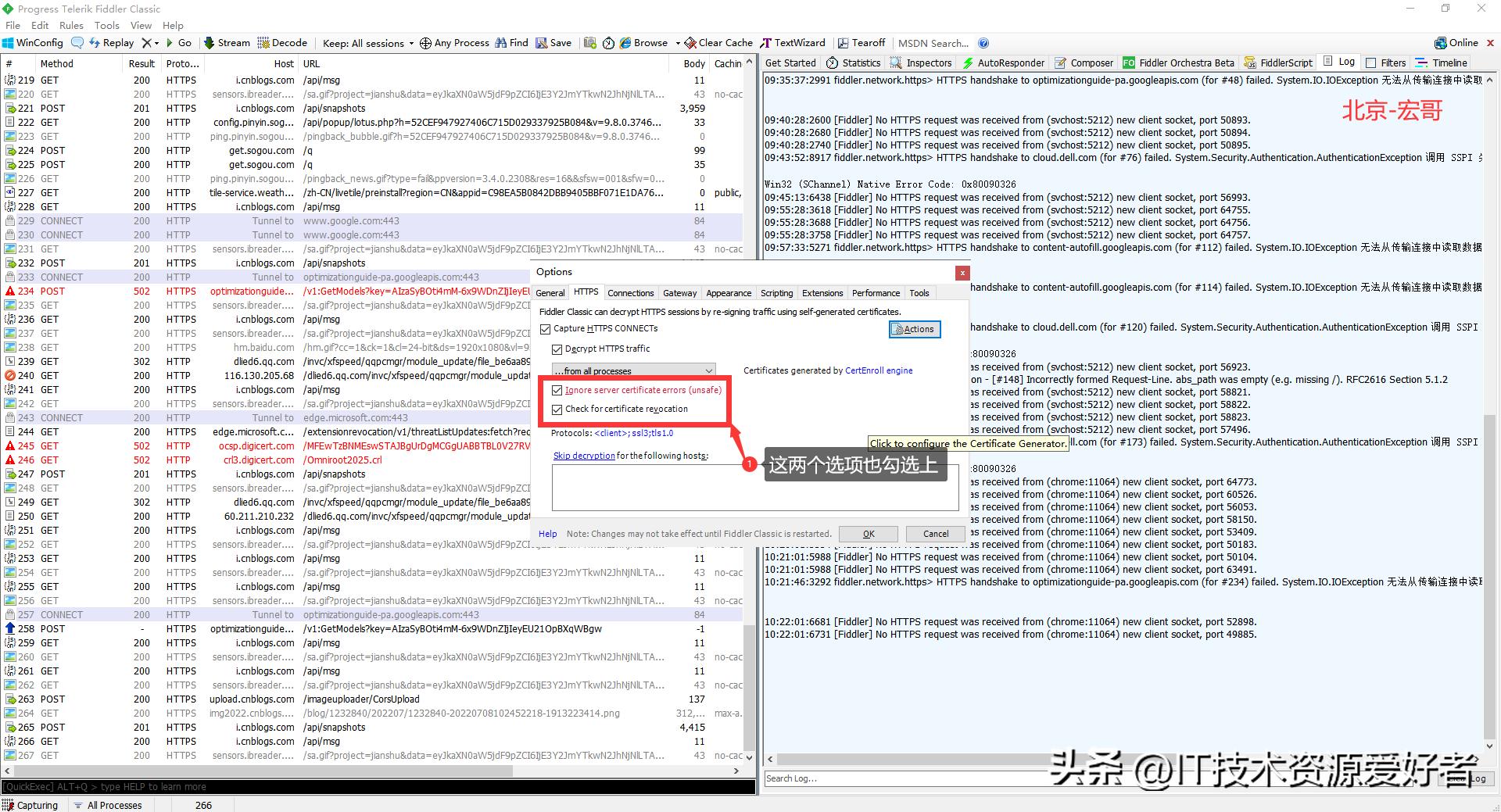Image resolution: width=1501 pixels, height=812 pixels.
Task: Open Find with the binoculars icon
Action: (x=510, y=43)
